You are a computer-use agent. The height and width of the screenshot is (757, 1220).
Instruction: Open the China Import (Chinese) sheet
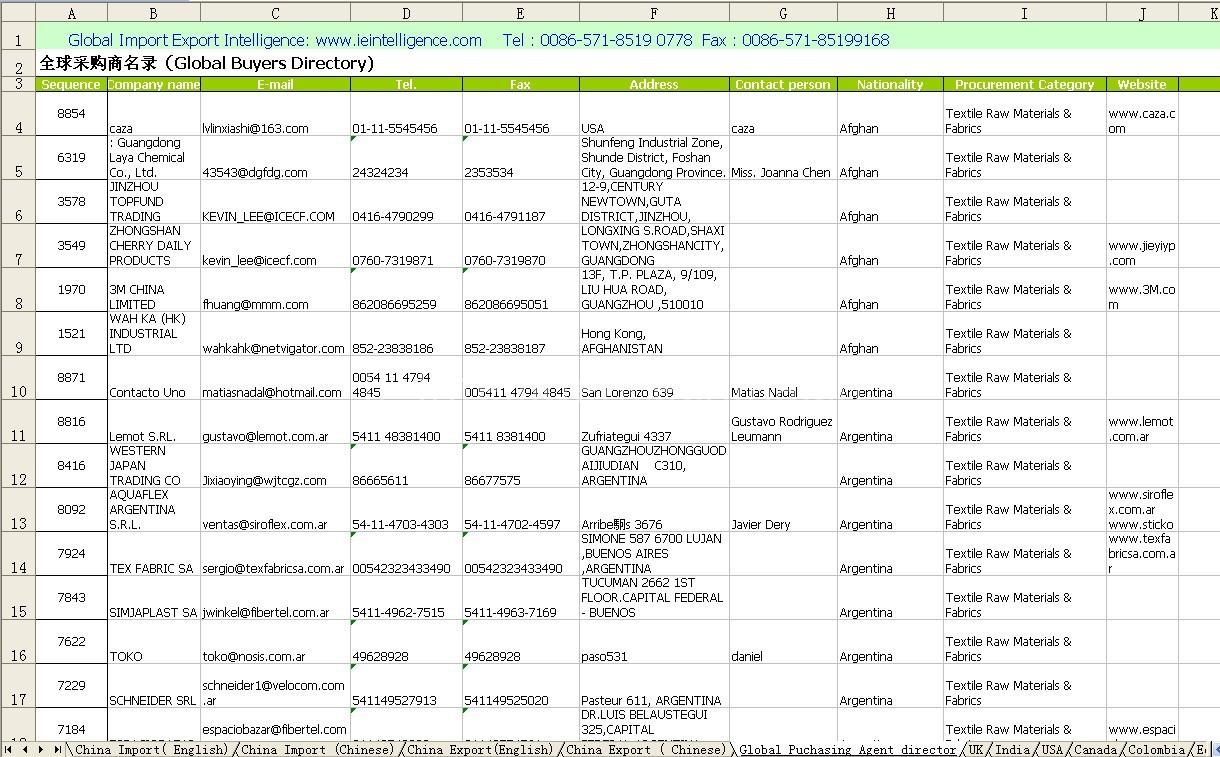318,749
